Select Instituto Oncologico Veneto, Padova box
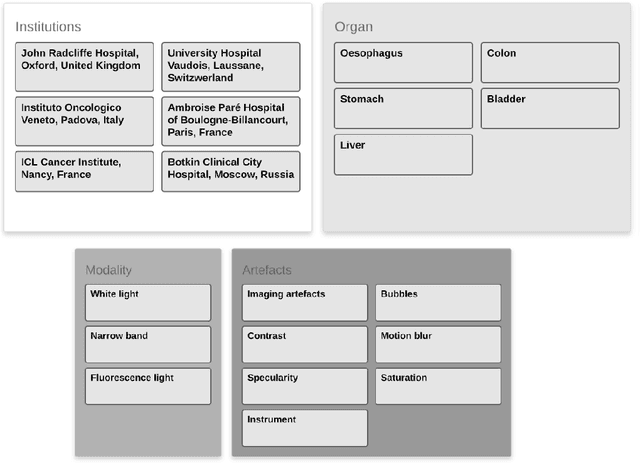 tap(85, 120)
